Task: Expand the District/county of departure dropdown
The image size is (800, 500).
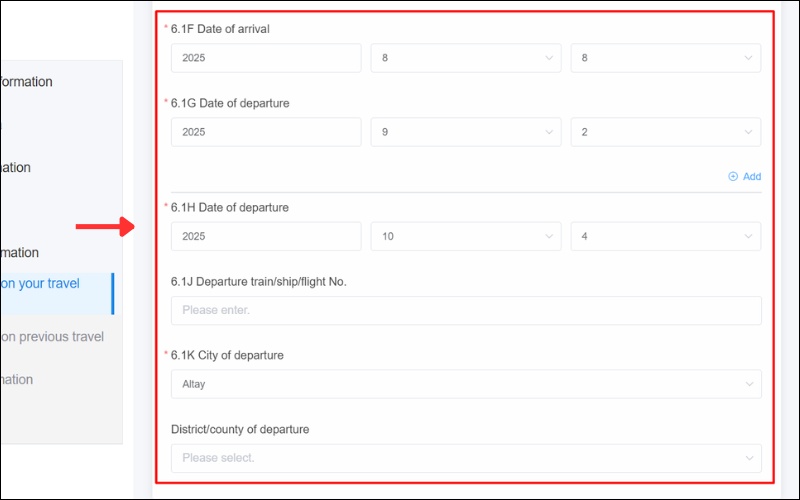Action: 465,458
